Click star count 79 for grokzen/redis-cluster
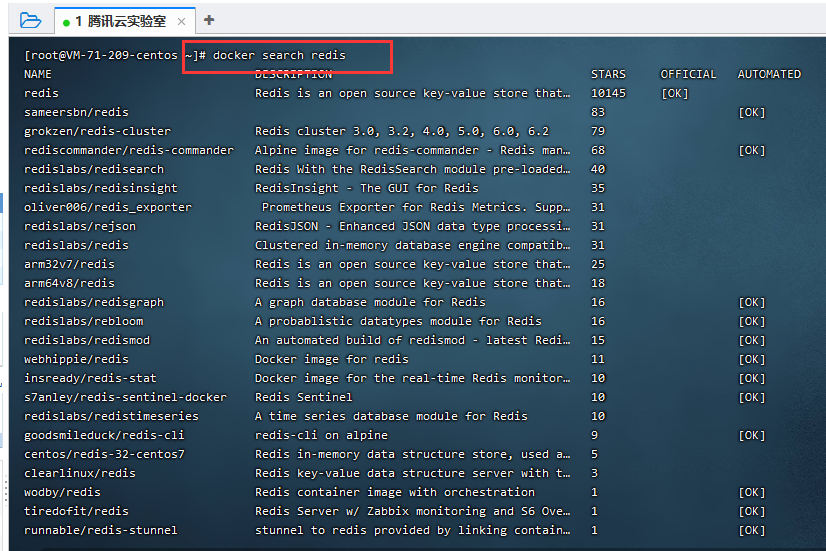The width and height of the screenshot is (826, 551). point(598,131)
